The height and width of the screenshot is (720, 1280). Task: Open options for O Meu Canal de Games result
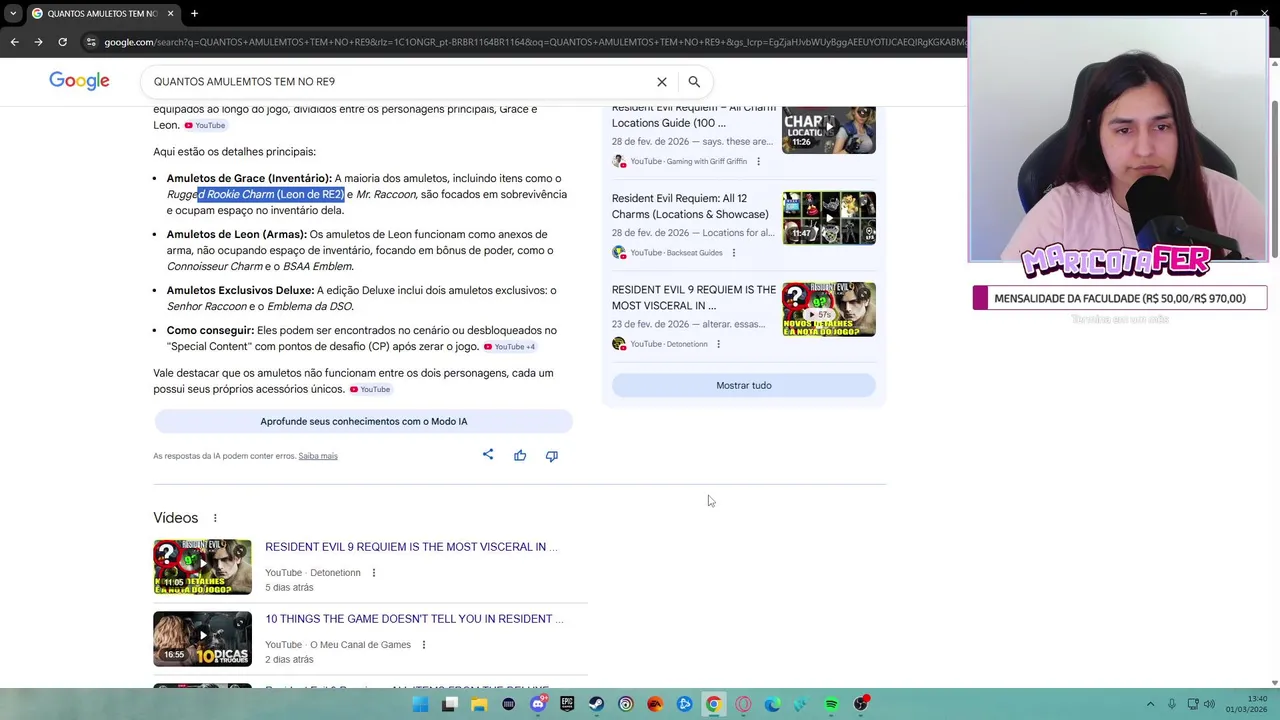point(424,645)
